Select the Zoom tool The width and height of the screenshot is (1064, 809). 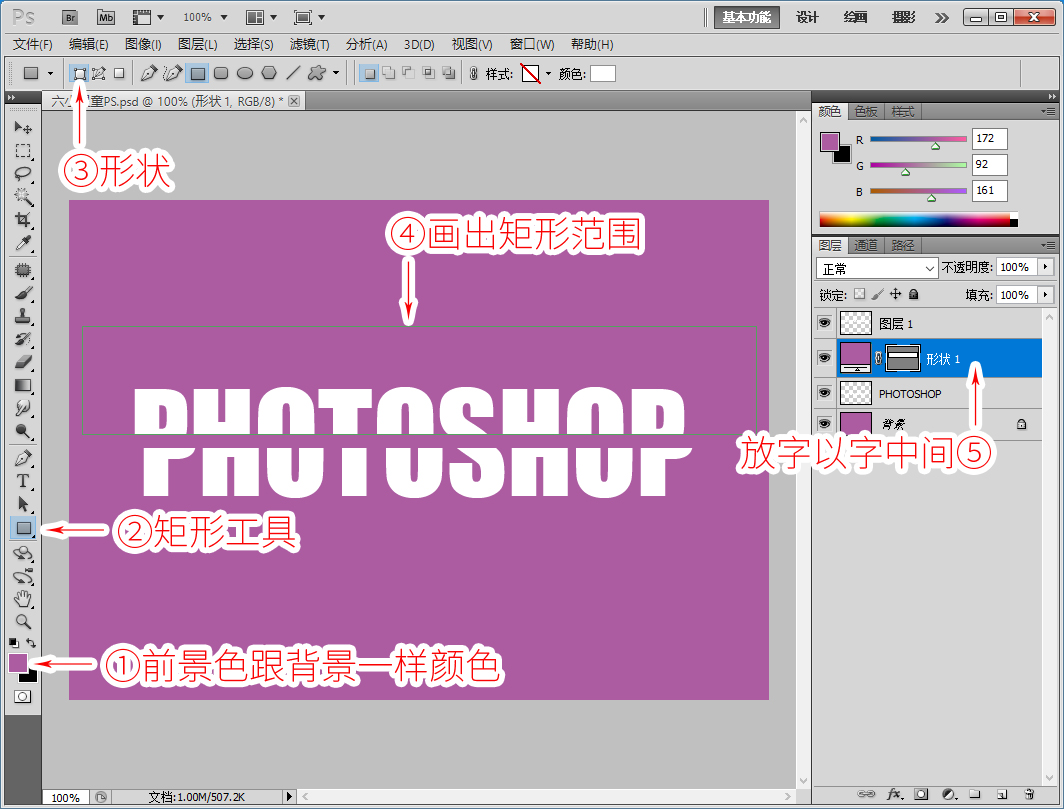[23, 622]
